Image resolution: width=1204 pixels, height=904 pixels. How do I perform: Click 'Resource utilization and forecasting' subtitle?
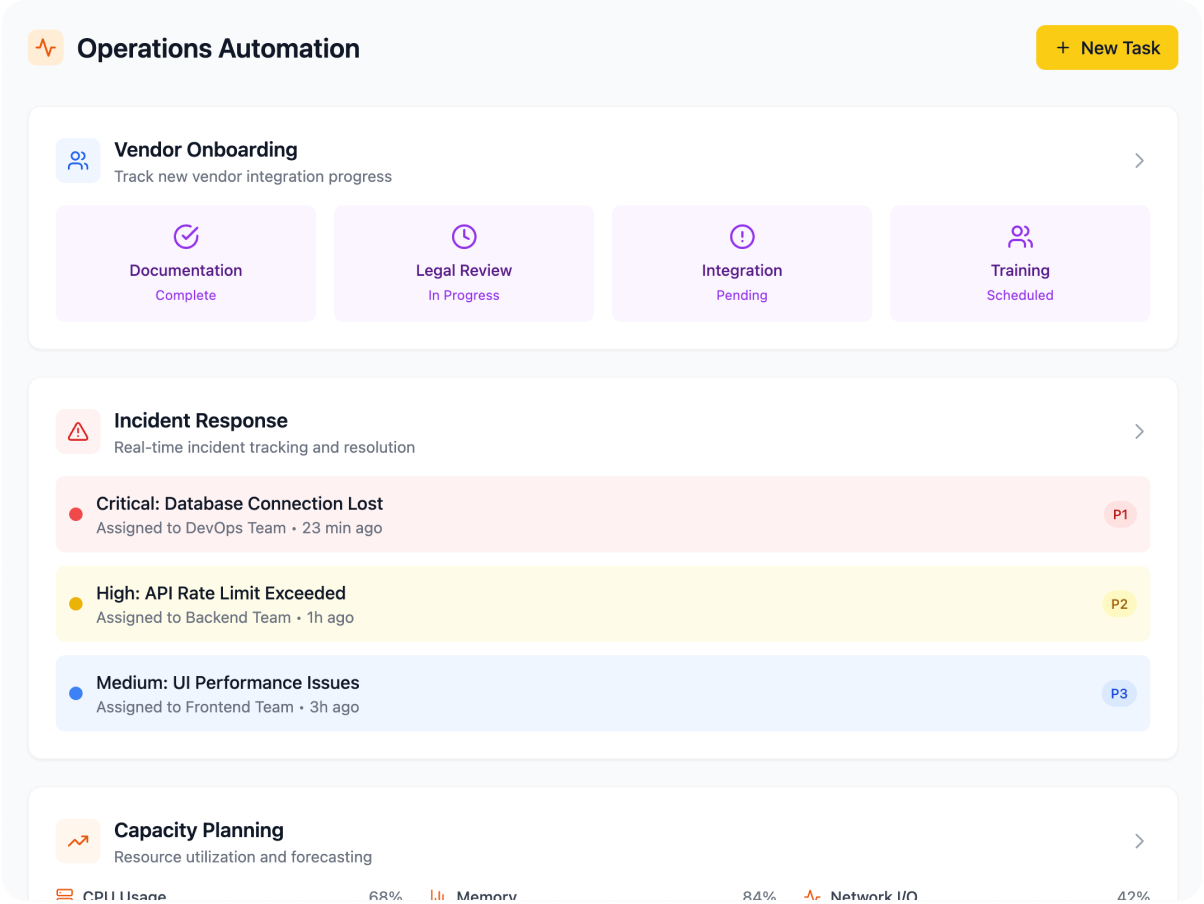coord(243,857)
